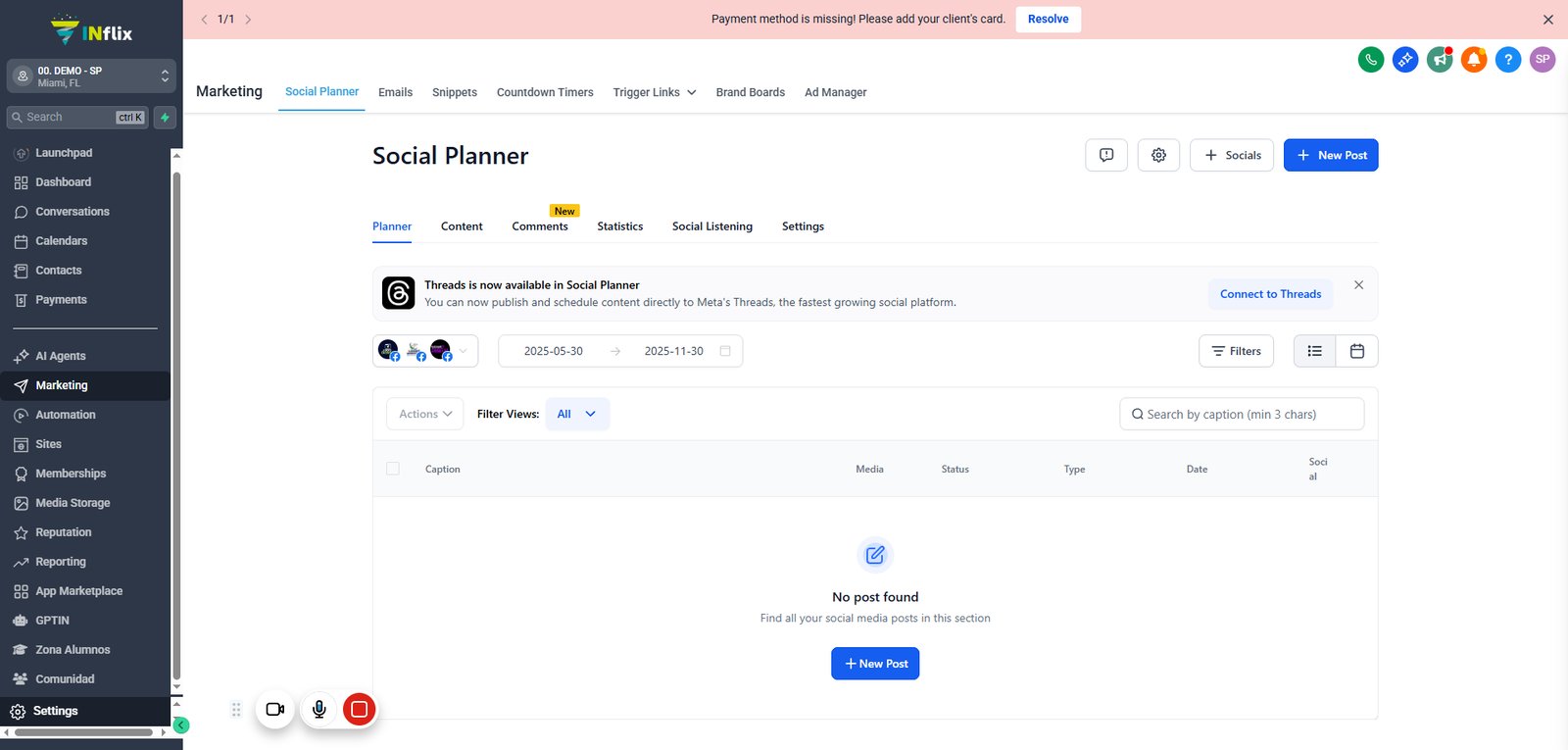1568x750 pixels.
Task: Open the blue AI sparkle assistant icon
Action: (x=1405, y=60)
